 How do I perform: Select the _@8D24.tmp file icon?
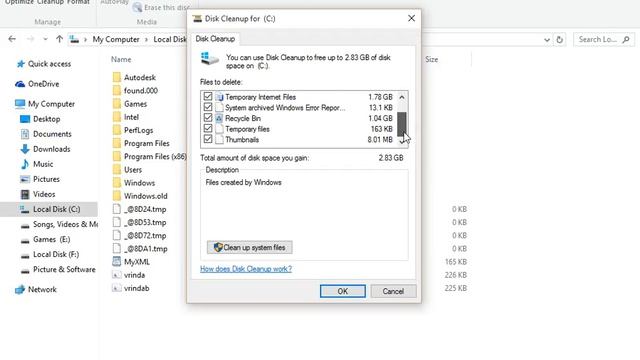117,209
